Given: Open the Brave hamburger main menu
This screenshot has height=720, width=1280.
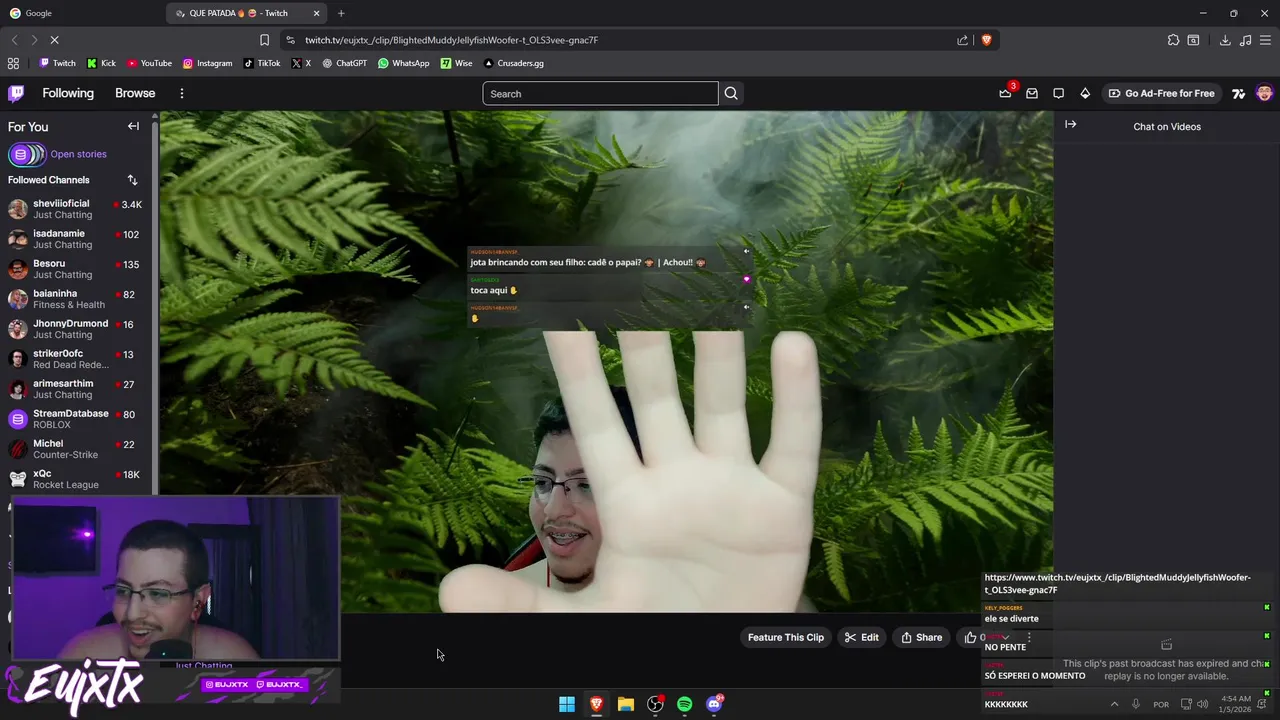Looking at the screenshot, I should point(1265,40).
